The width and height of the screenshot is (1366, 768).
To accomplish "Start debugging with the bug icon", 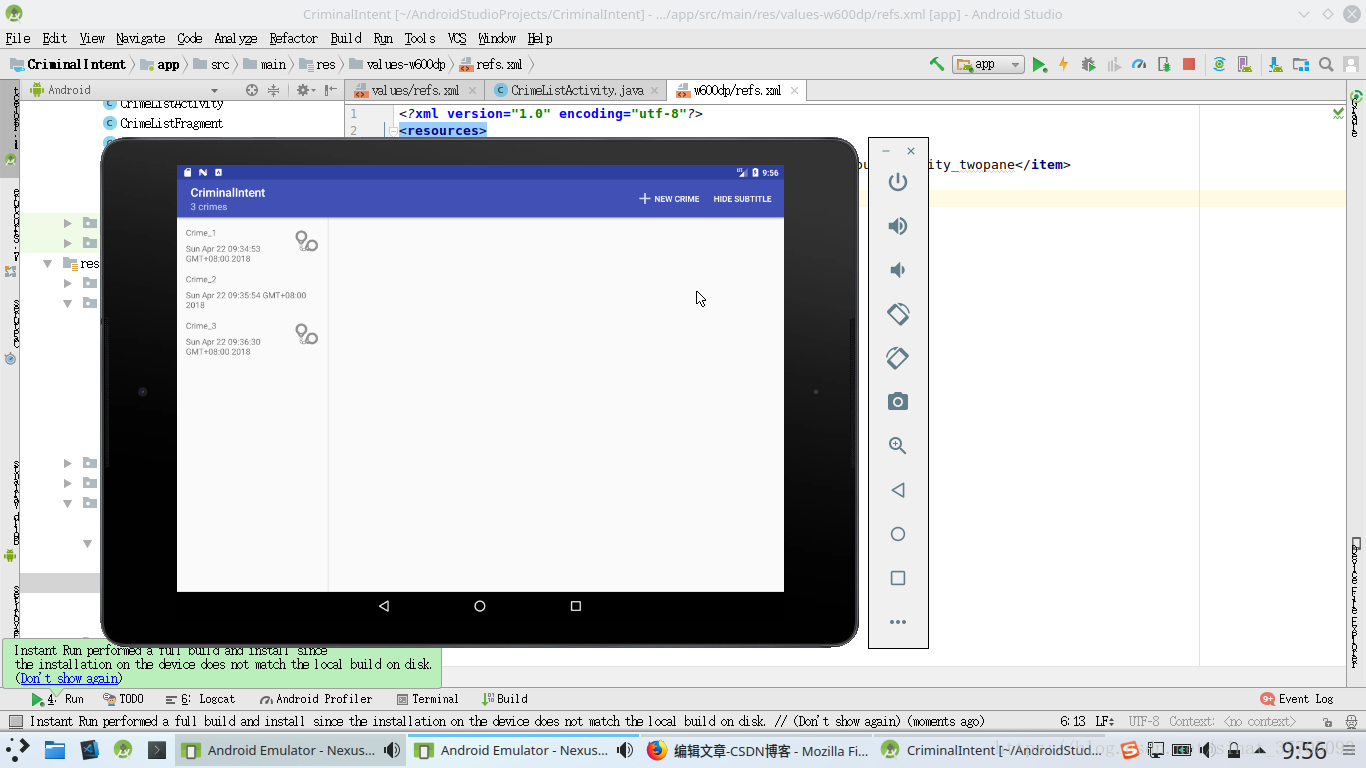I will [1088, 64].
